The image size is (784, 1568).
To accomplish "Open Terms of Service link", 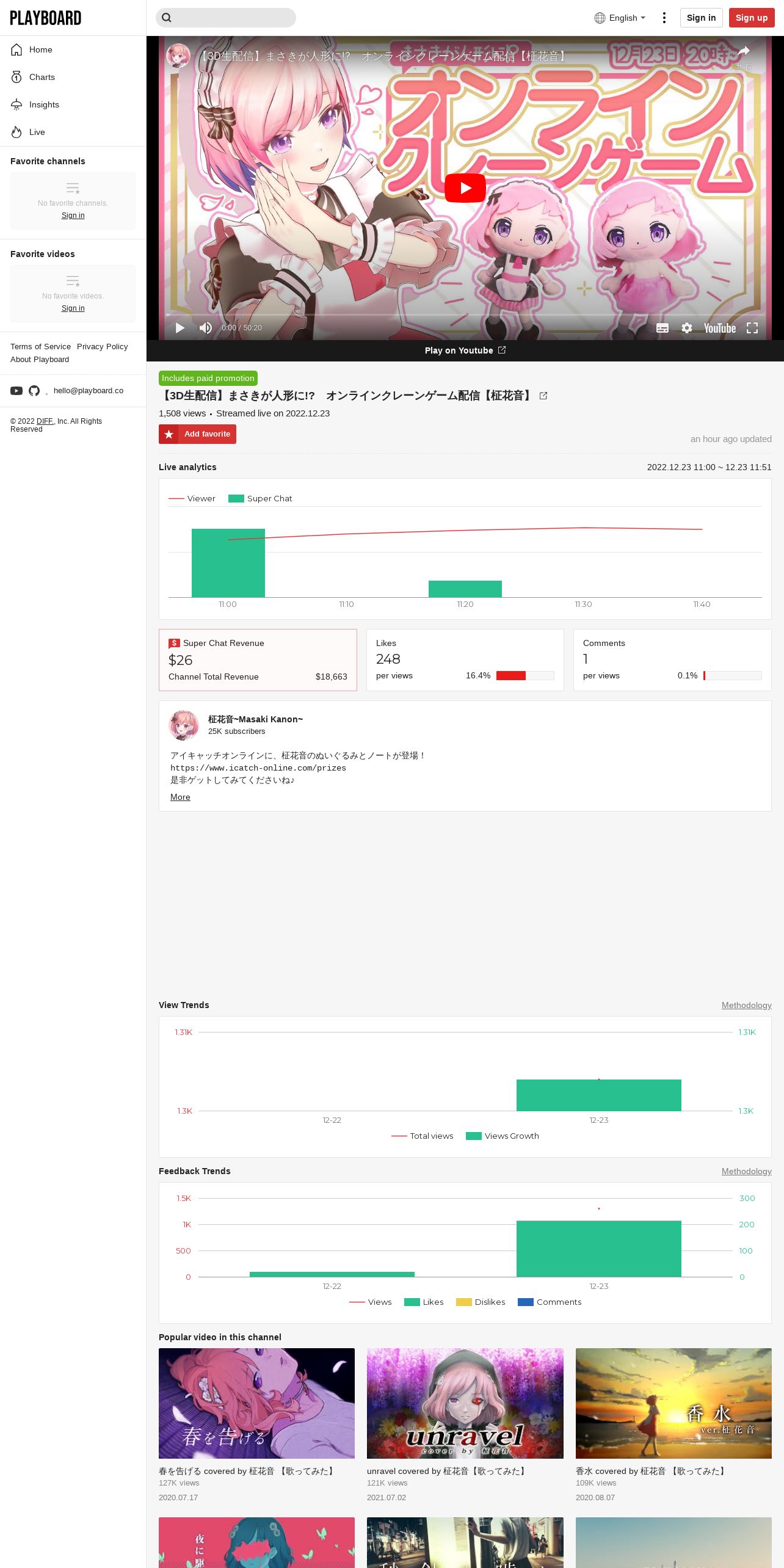I will (x=40, y=346).
